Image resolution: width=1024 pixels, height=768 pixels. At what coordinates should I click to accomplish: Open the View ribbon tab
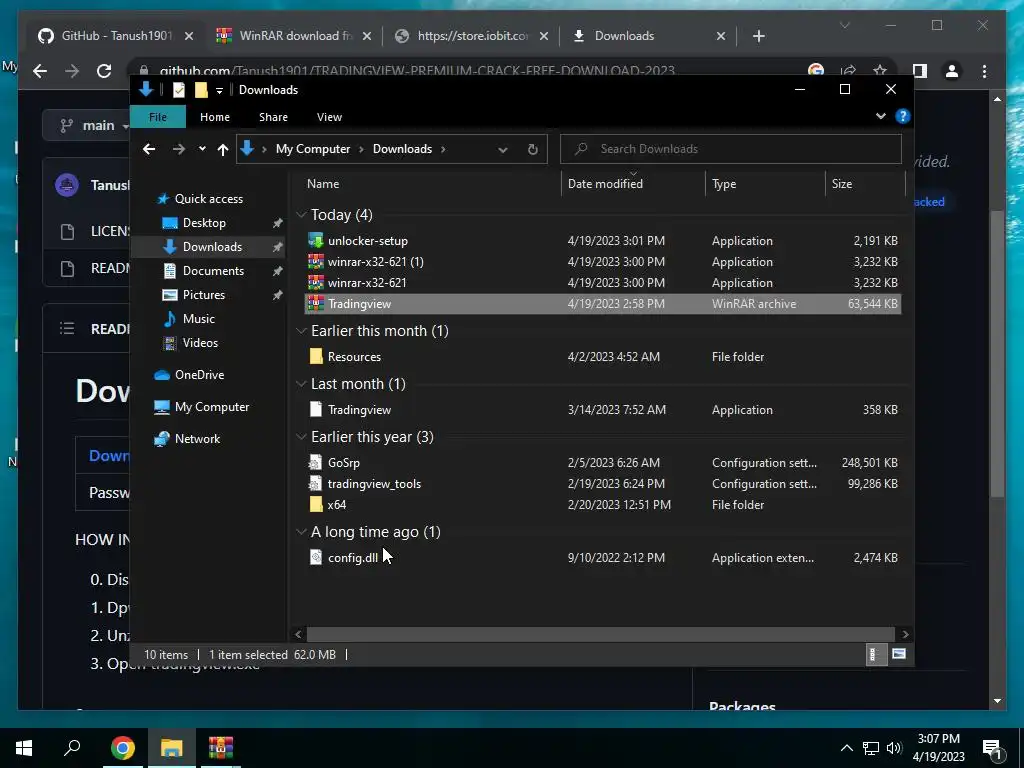pos(329,117)
